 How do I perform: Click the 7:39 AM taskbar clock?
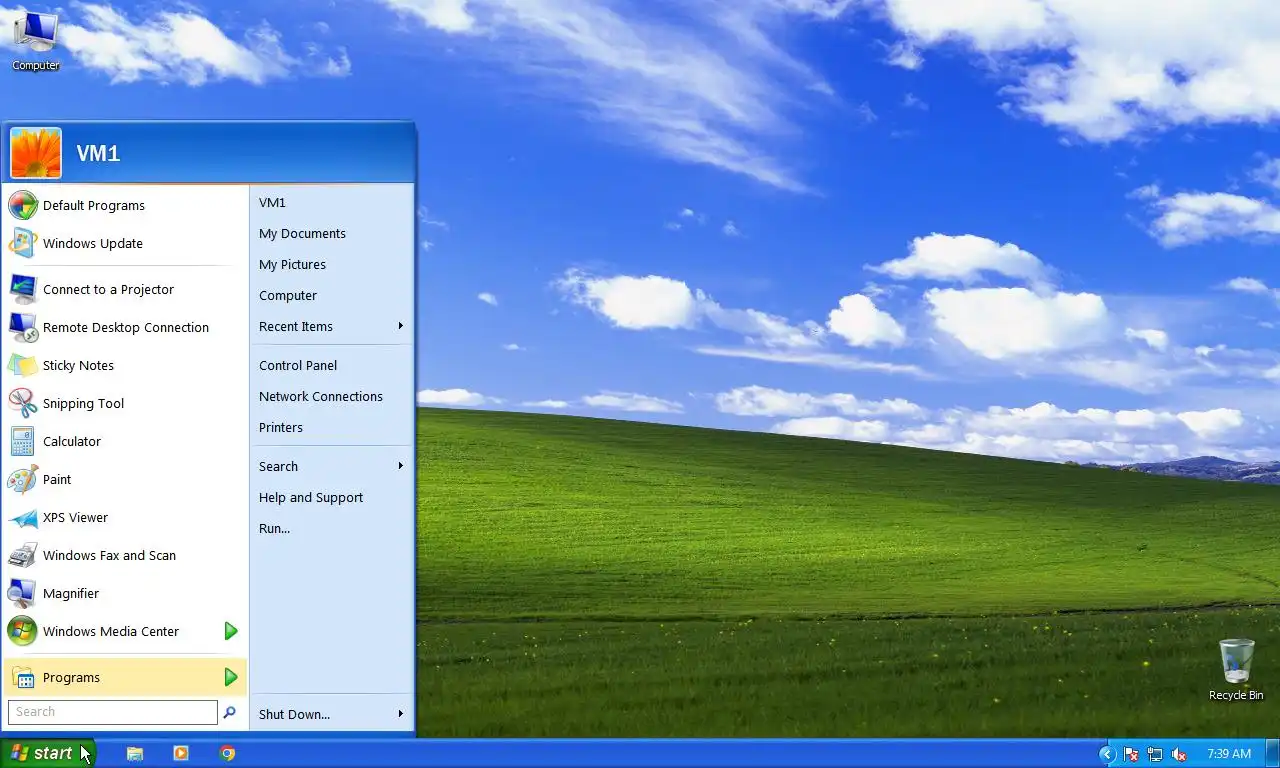point(1229,754)
